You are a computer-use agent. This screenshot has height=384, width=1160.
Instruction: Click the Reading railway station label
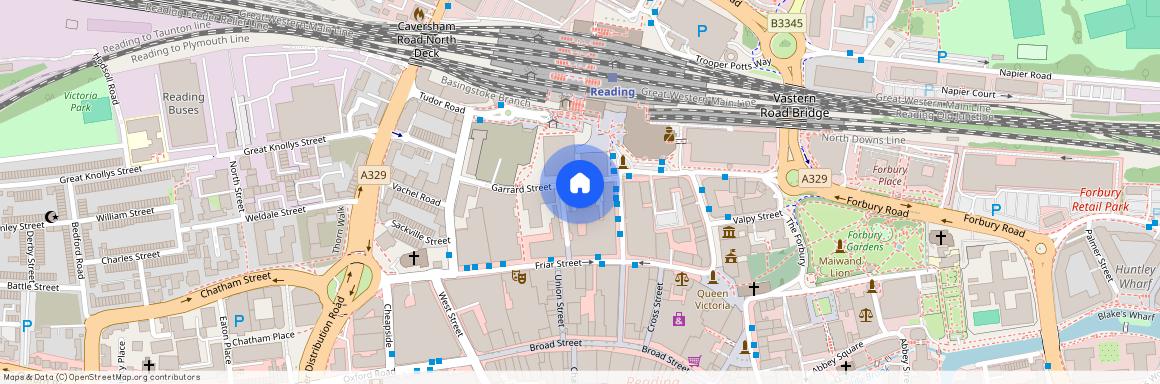coord(613,92)
